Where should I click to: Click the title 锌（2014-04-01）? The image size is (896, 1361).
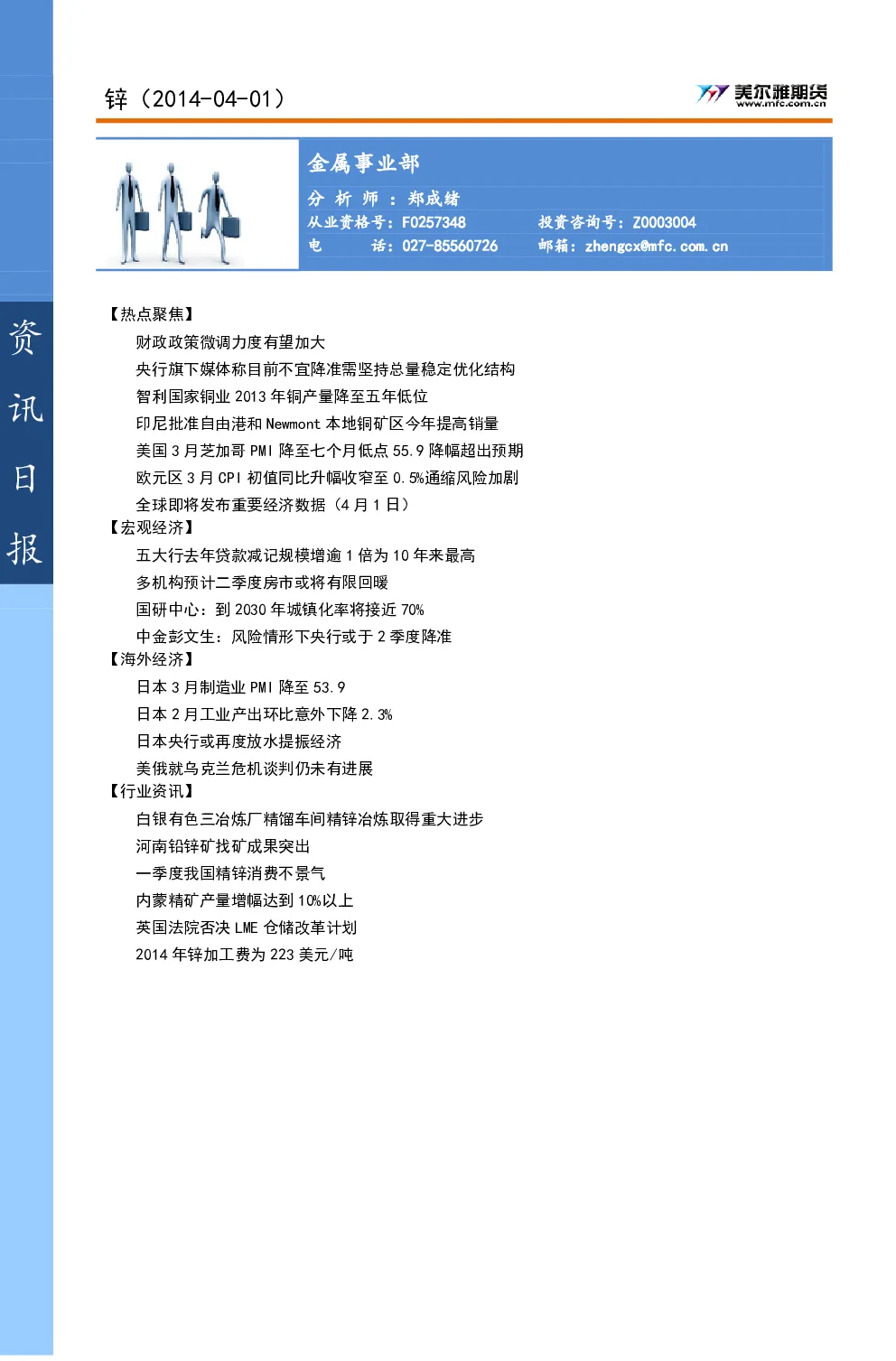click(x=195, y=98)
